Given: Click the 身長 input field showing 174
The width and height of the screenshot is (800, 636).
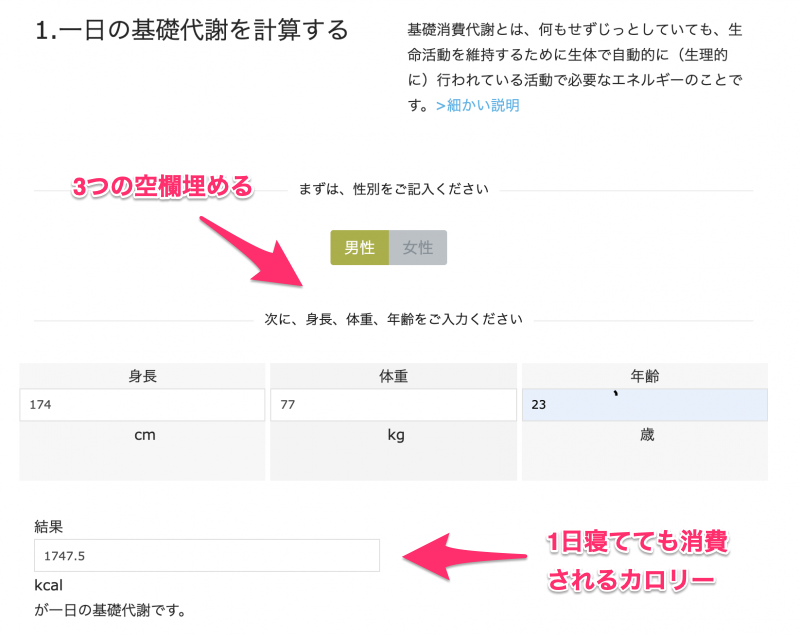Looking at the screenshot, I should 142,405.
